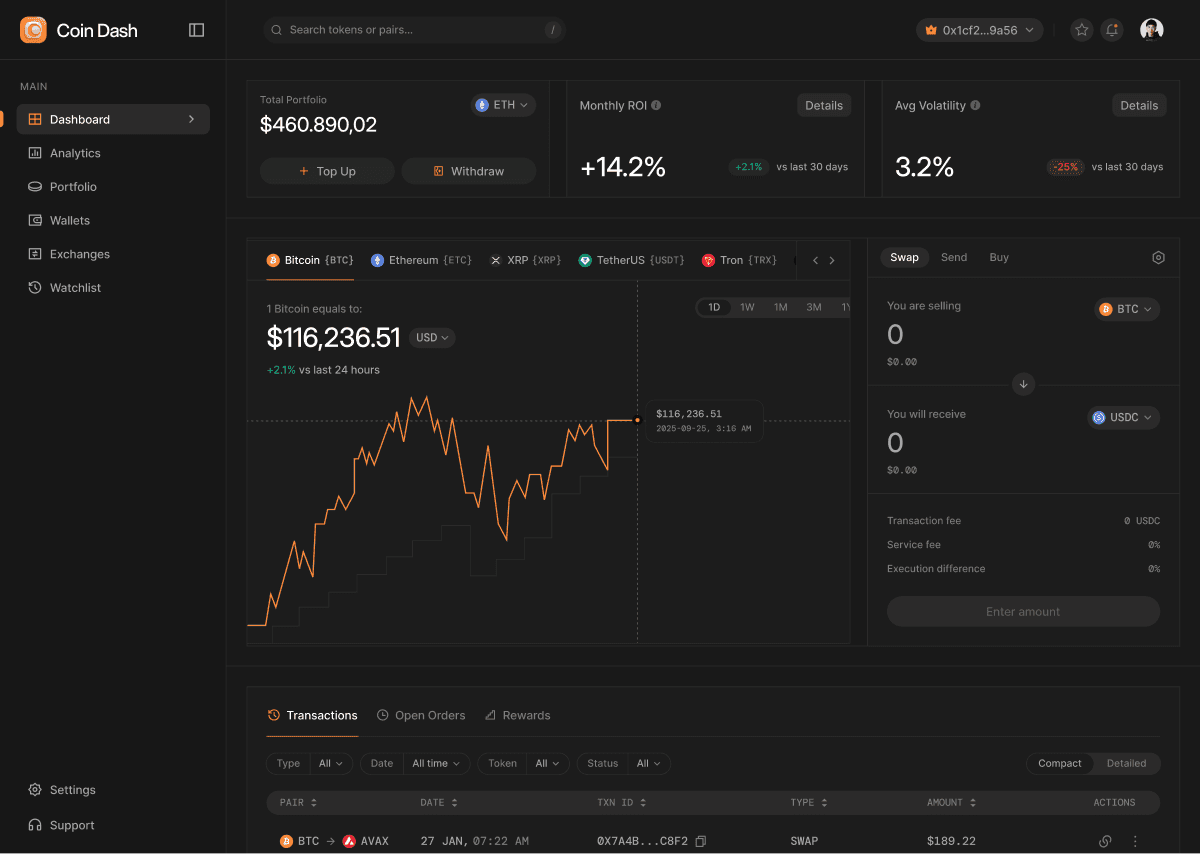Viewport: 1200px width, 854px height.
Task: Click the swap direction arrow between BTC and USDC
Action: (x=1023, y=384)
